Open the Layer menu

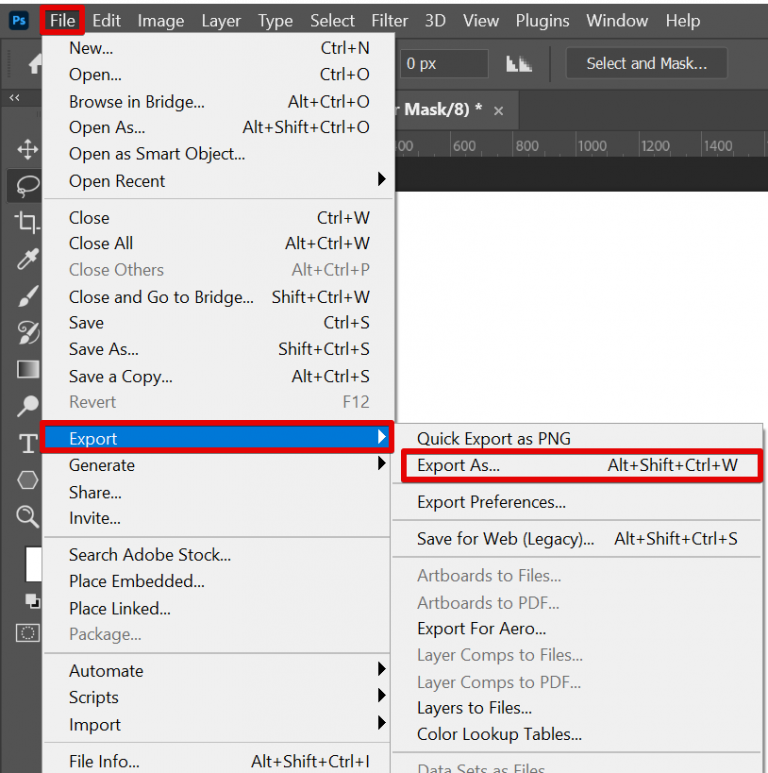coord(221,21)
